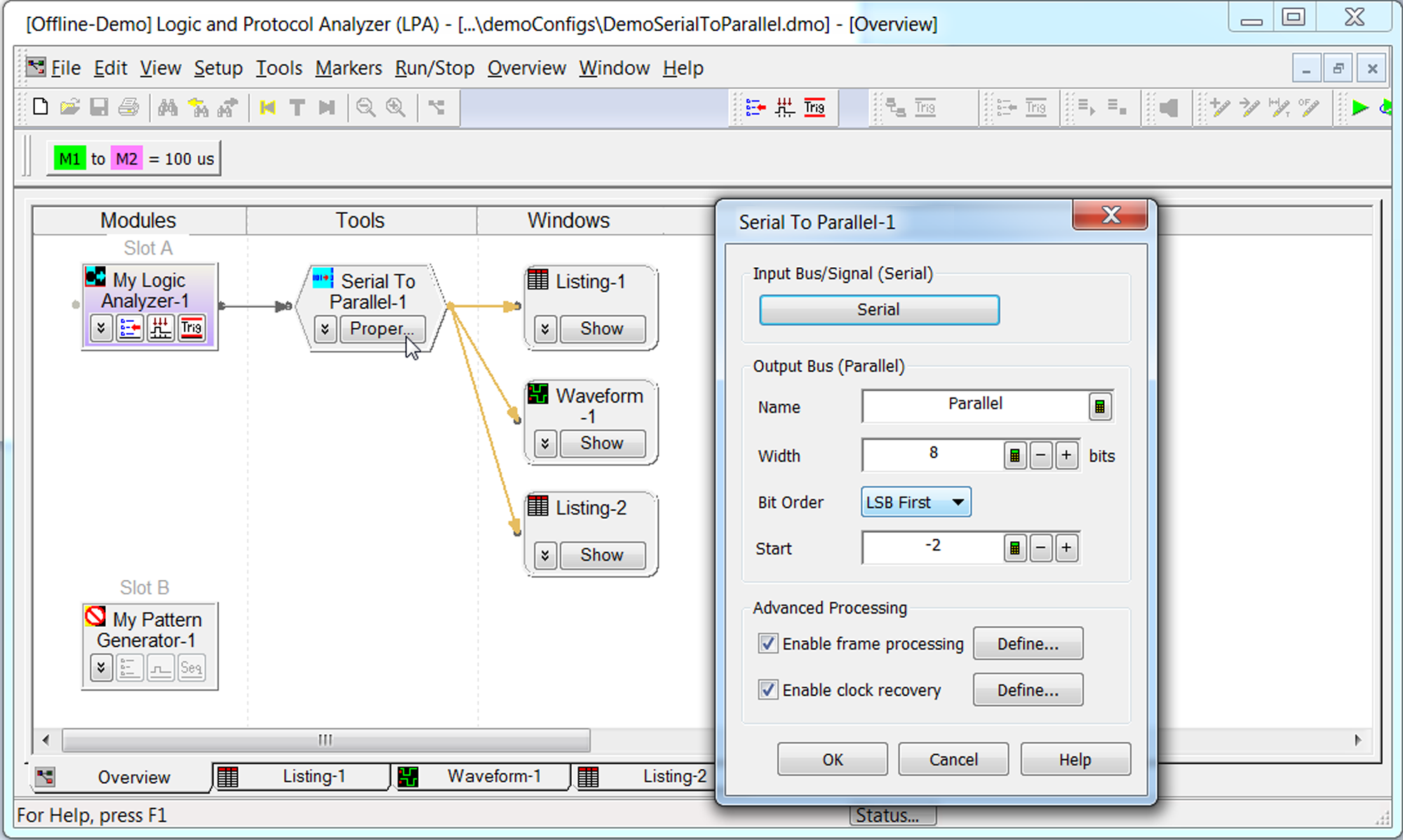Increase Width with the plus stepper
Image resolution: width=1403 pixels, height=840 pixels.
point(1066,455)
